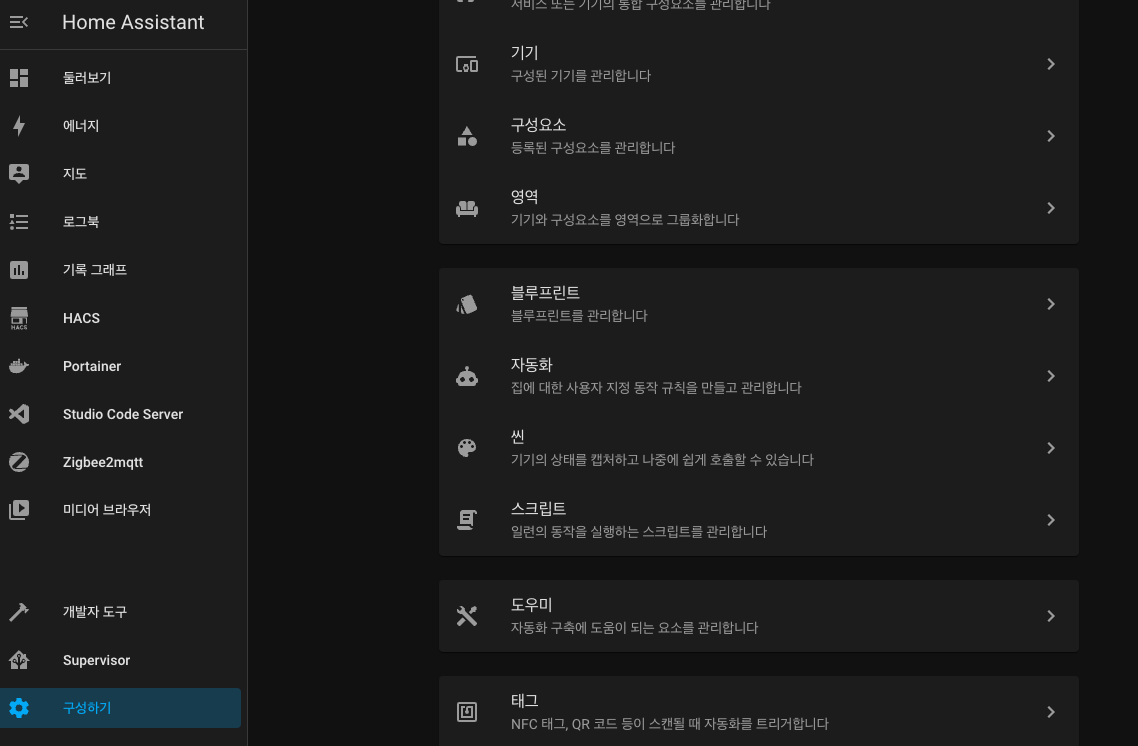Click the Home Assistant title

coord(133,22)
